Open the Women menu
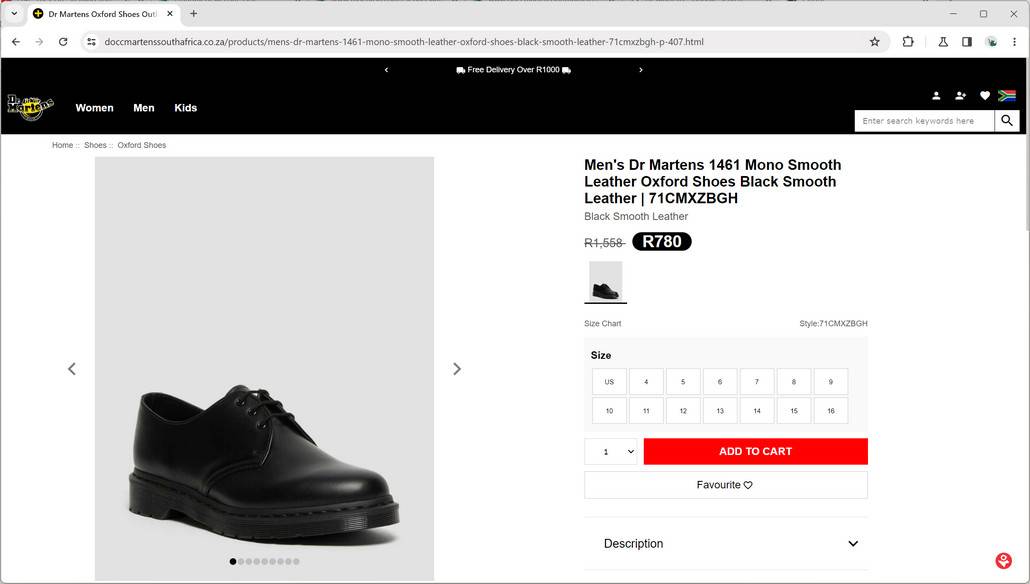 click(x=95, y=108)
